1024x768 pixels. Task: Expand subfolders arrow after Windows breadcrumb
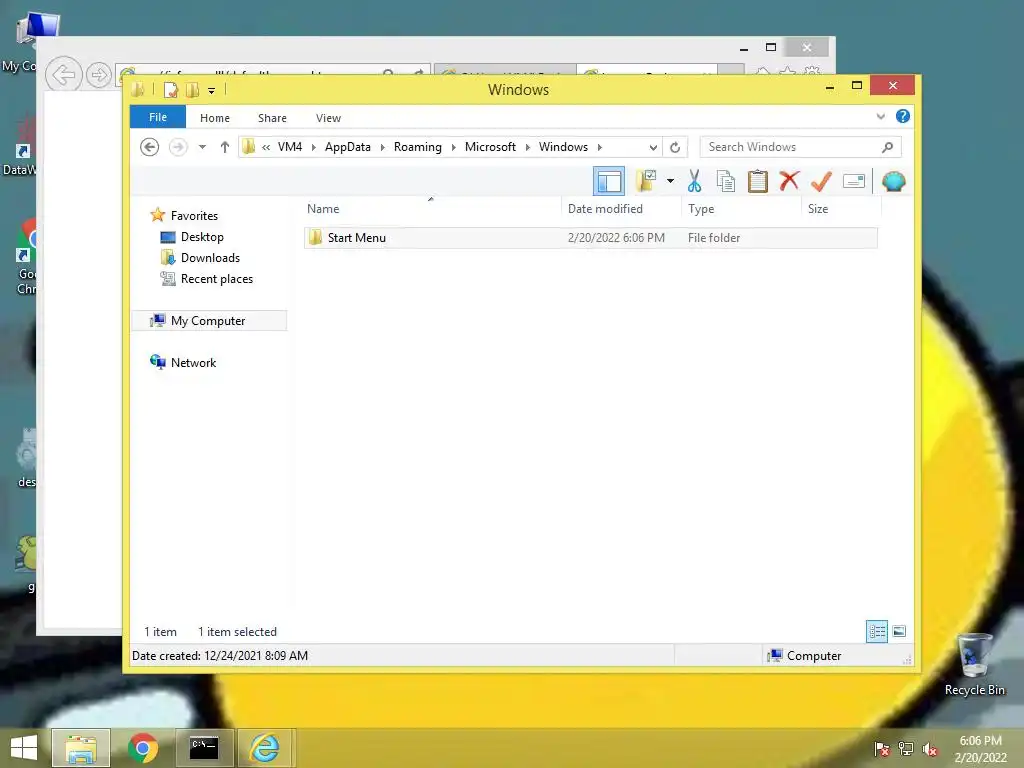tap(600, 148)
